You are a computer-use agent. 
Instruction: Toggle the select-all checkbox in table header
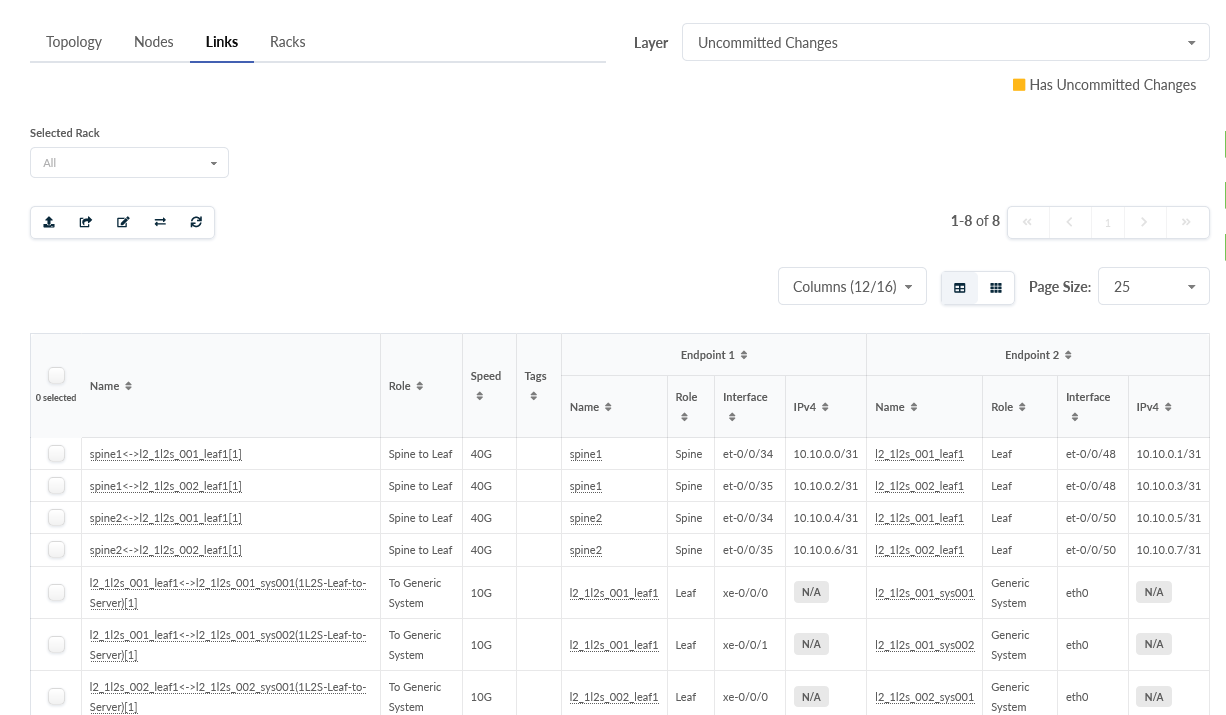(56, 375)
